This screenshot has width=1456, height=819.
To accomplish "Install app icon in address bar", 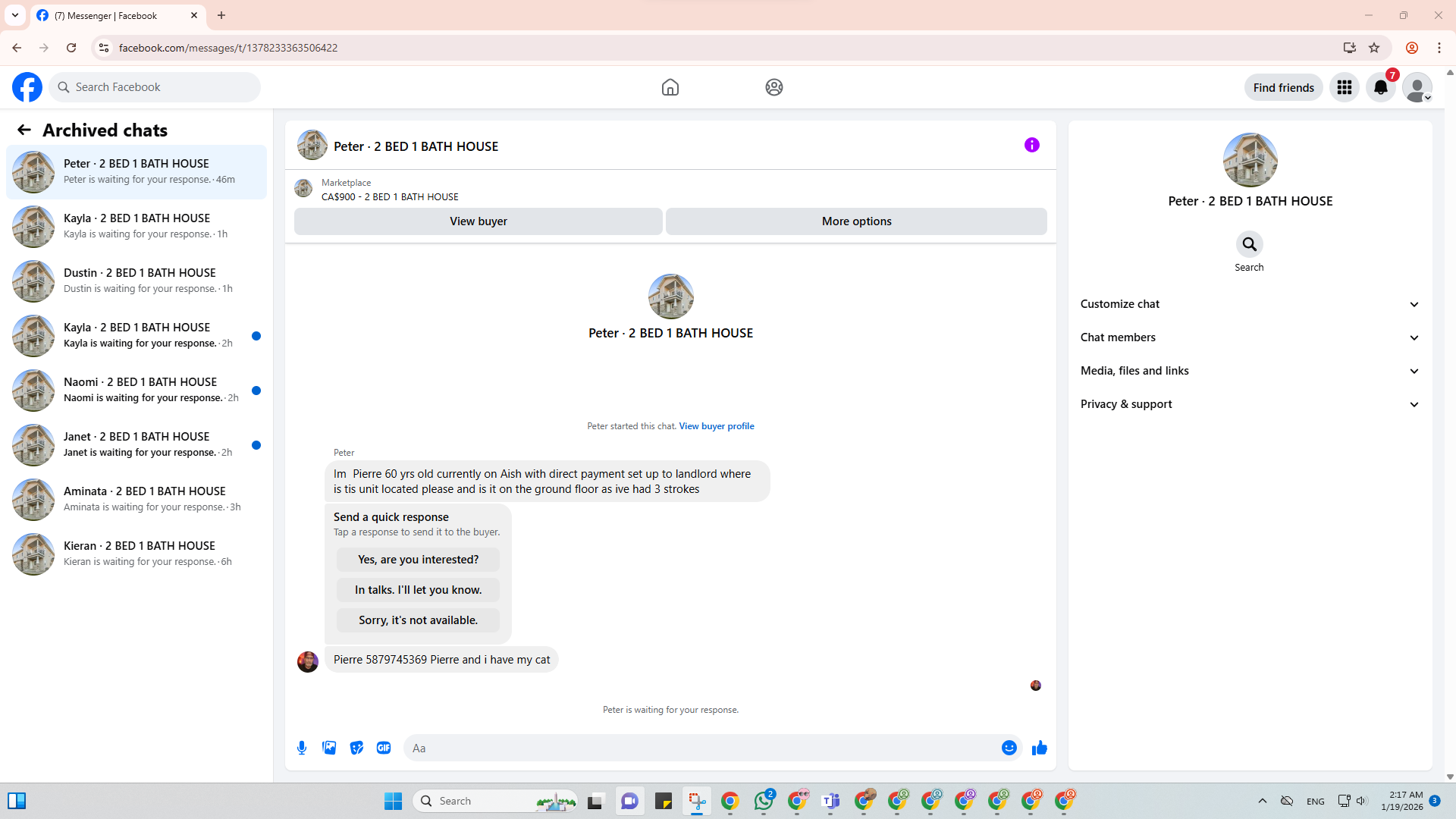I will click(1350, 48).
